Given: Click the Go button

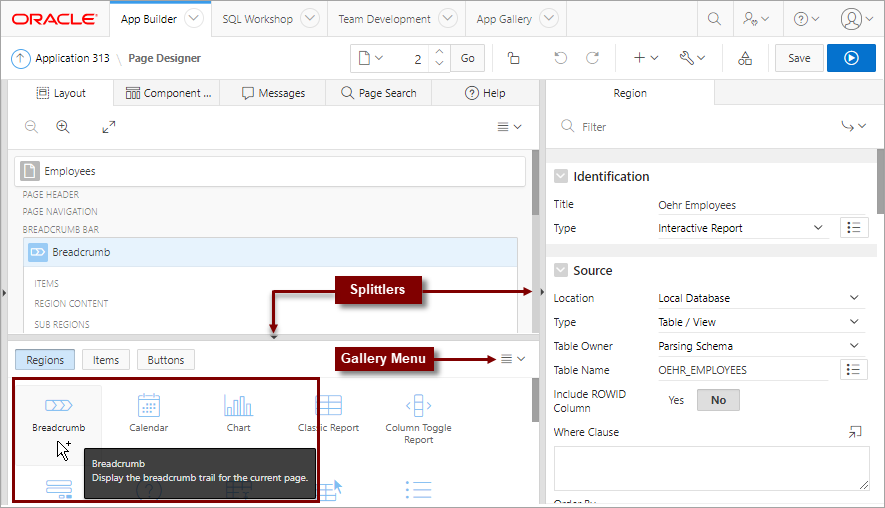Looking at the screenshot, I should pos(467,58).
